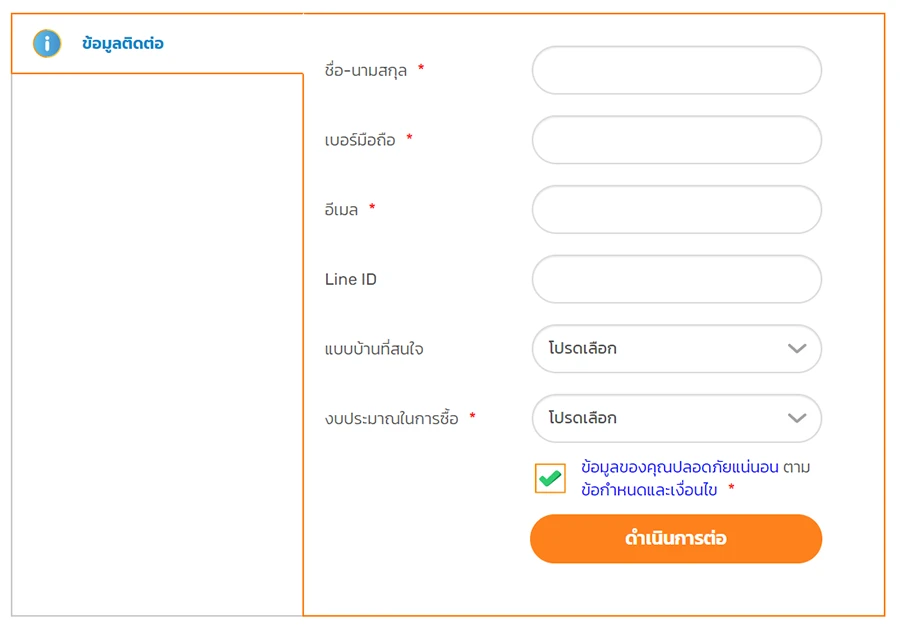Image resolution: width=900 pixels, height=630 pixels.
Task: Click the ชื่อ-นามสกุล input field
Action: click(x=676, y=70)
